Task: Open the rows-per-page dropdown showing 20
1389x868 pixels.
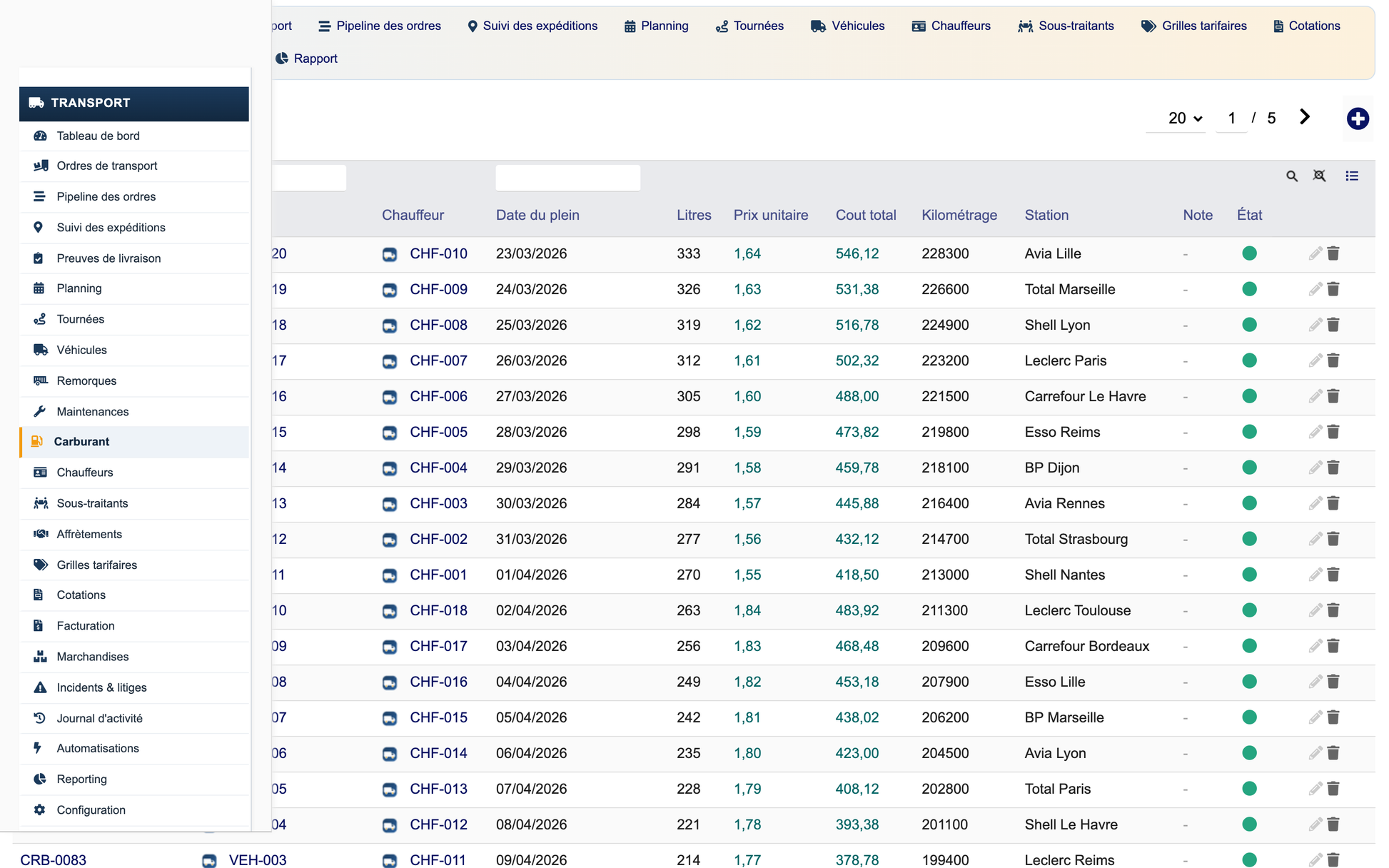Action: tap(1185, 118)
